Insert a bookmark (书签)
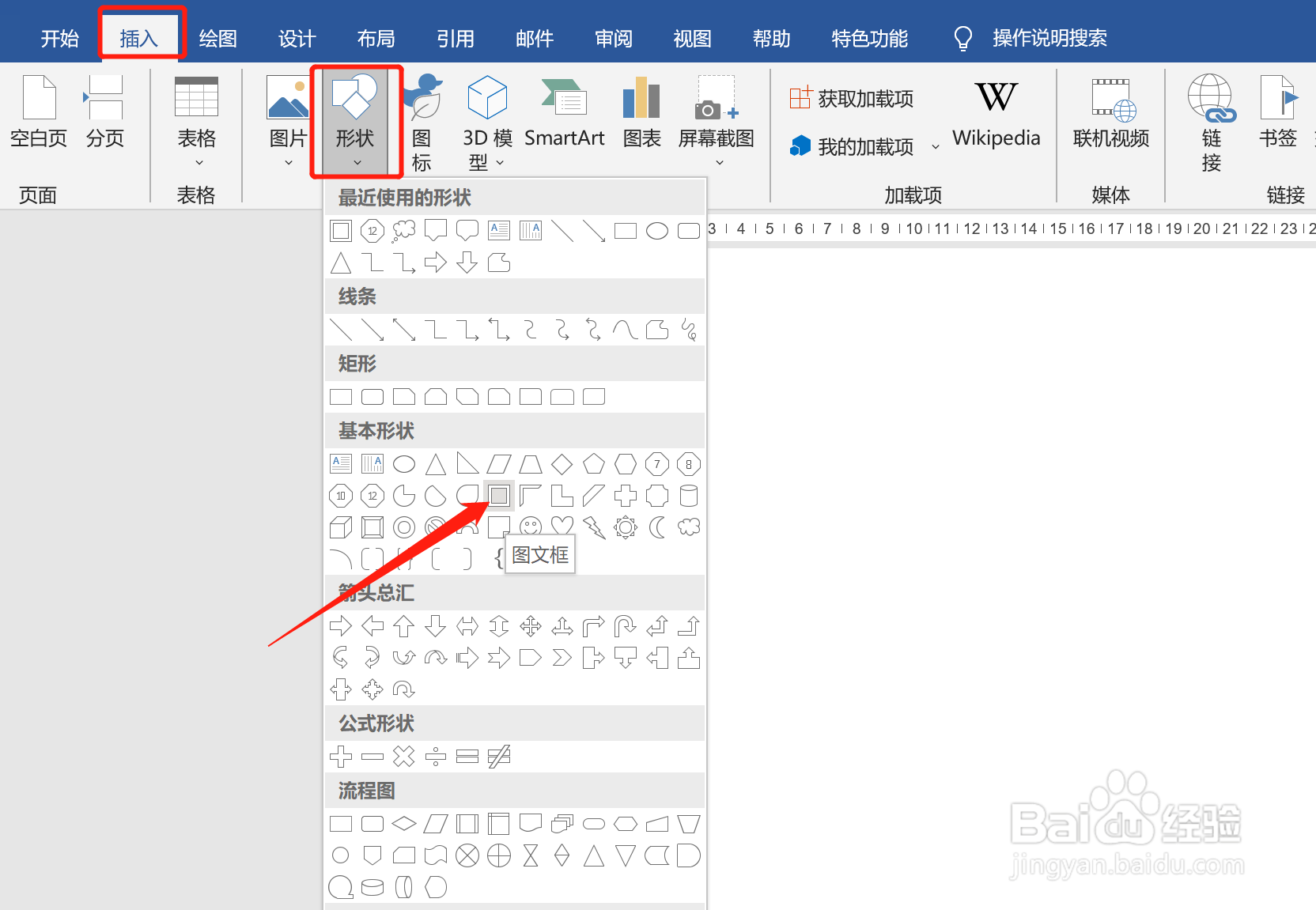This screenshot has width=1316, height=910. tap(1278, 112)
